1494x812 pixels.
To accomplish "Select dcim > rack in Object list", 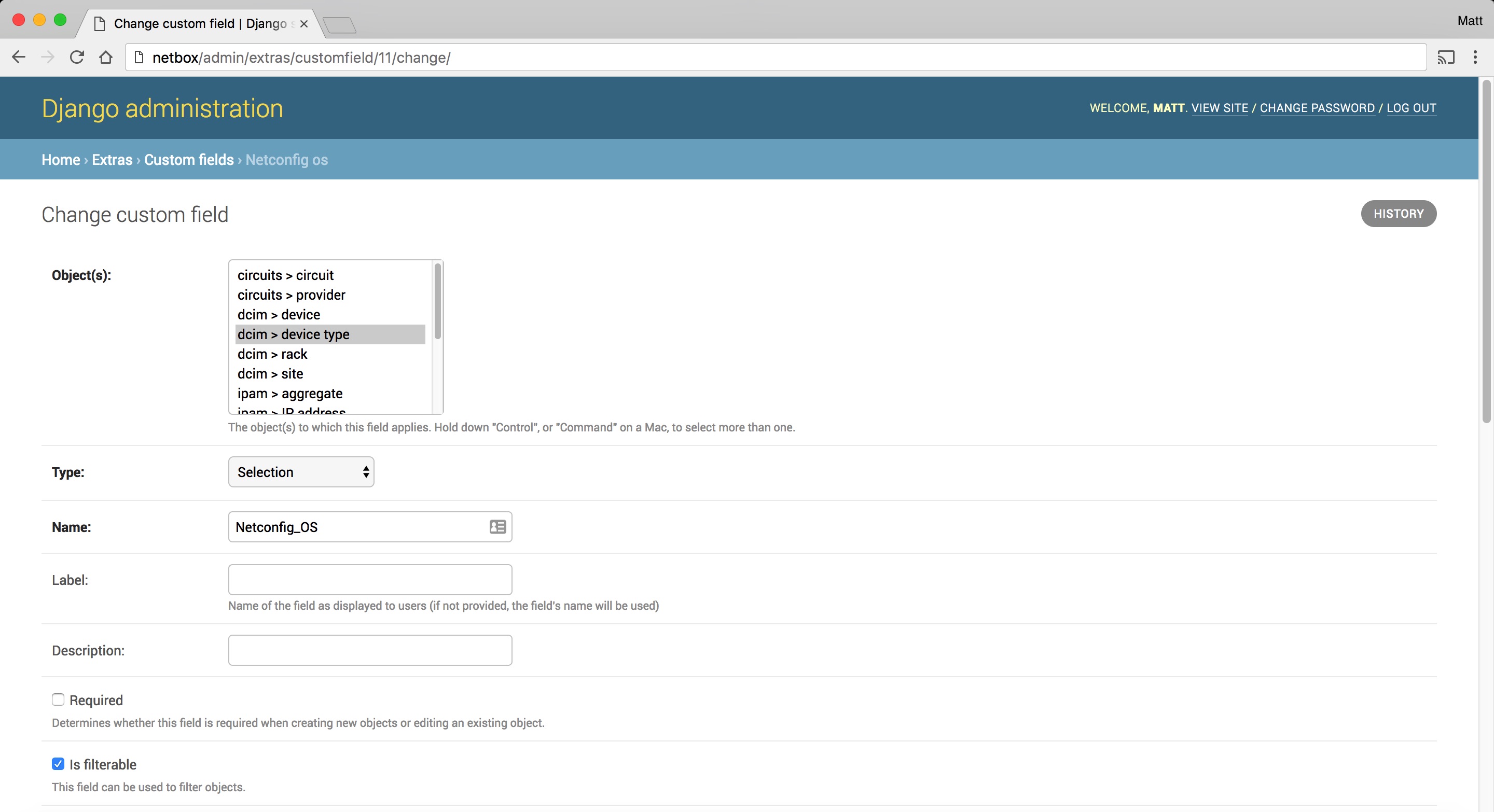I will coord(330,354).
